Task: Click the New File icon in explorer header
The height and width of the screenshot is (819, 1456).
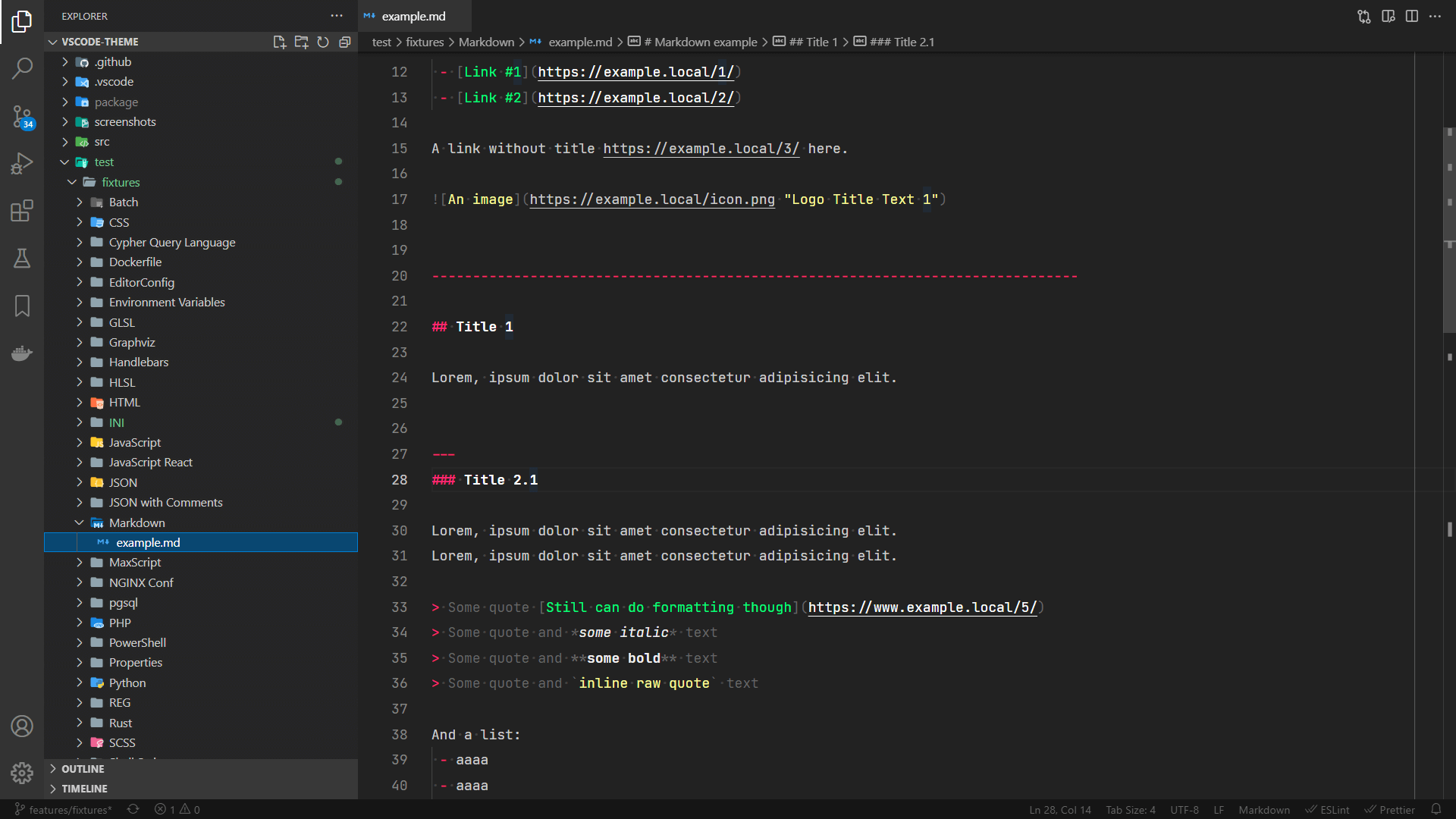Action: coord(279,42)
